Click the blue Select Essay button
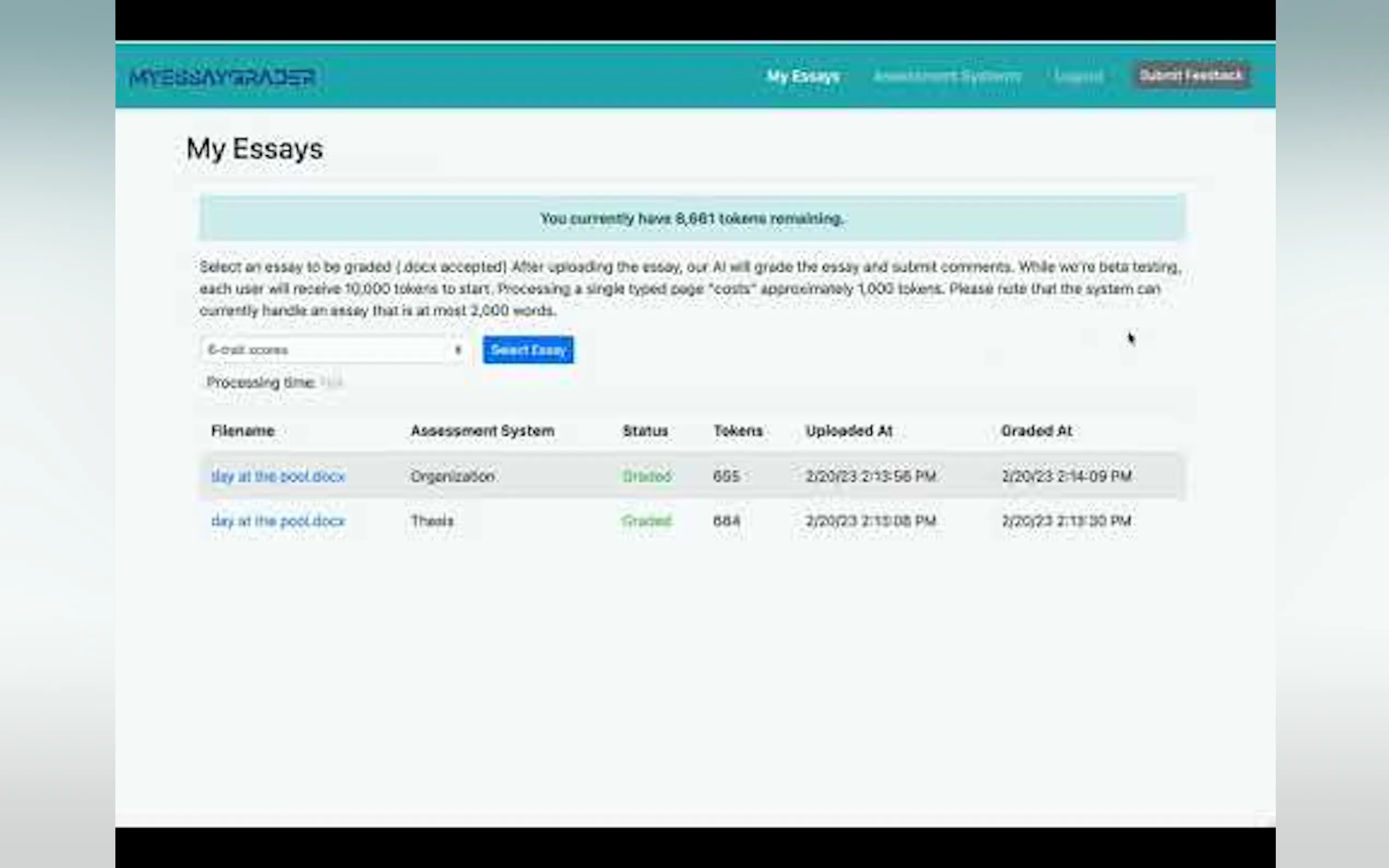The width and height of the screenshot is (1389, 868). pyautogui.click(x=528, y=350)
